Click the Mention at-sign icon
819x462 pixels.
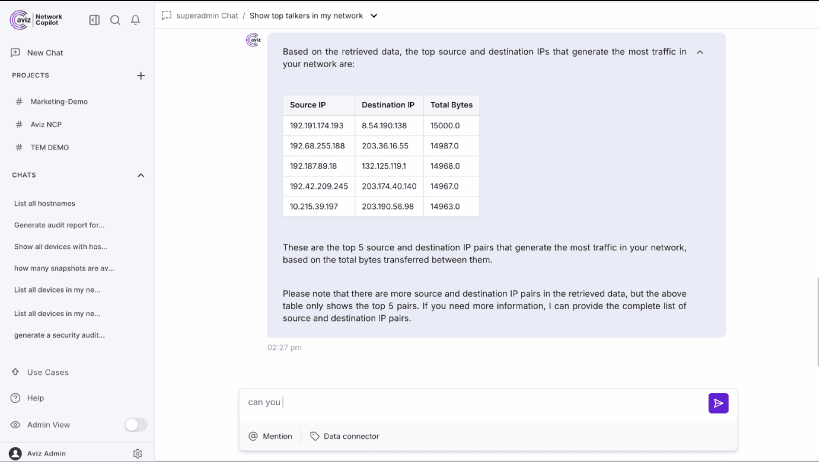click(253, 436)
